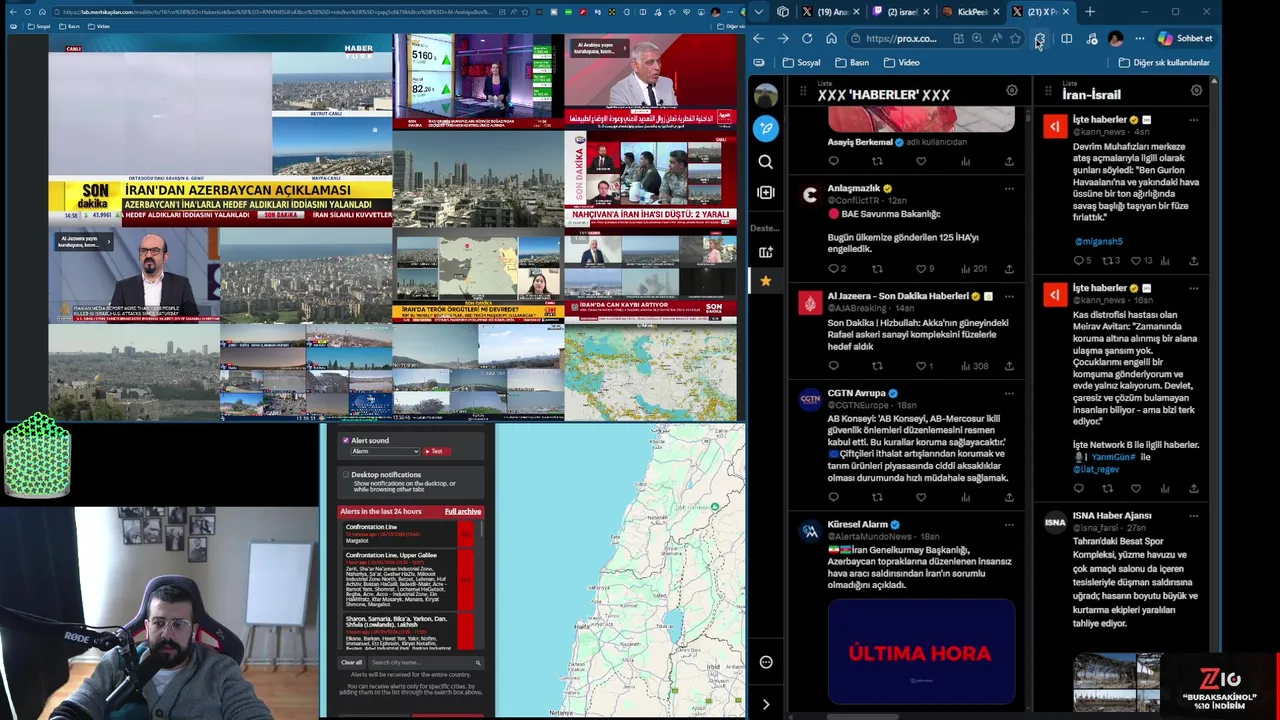Select the star icon in X Pro sidebar
1280x720 pixels.
pos(765,281)
